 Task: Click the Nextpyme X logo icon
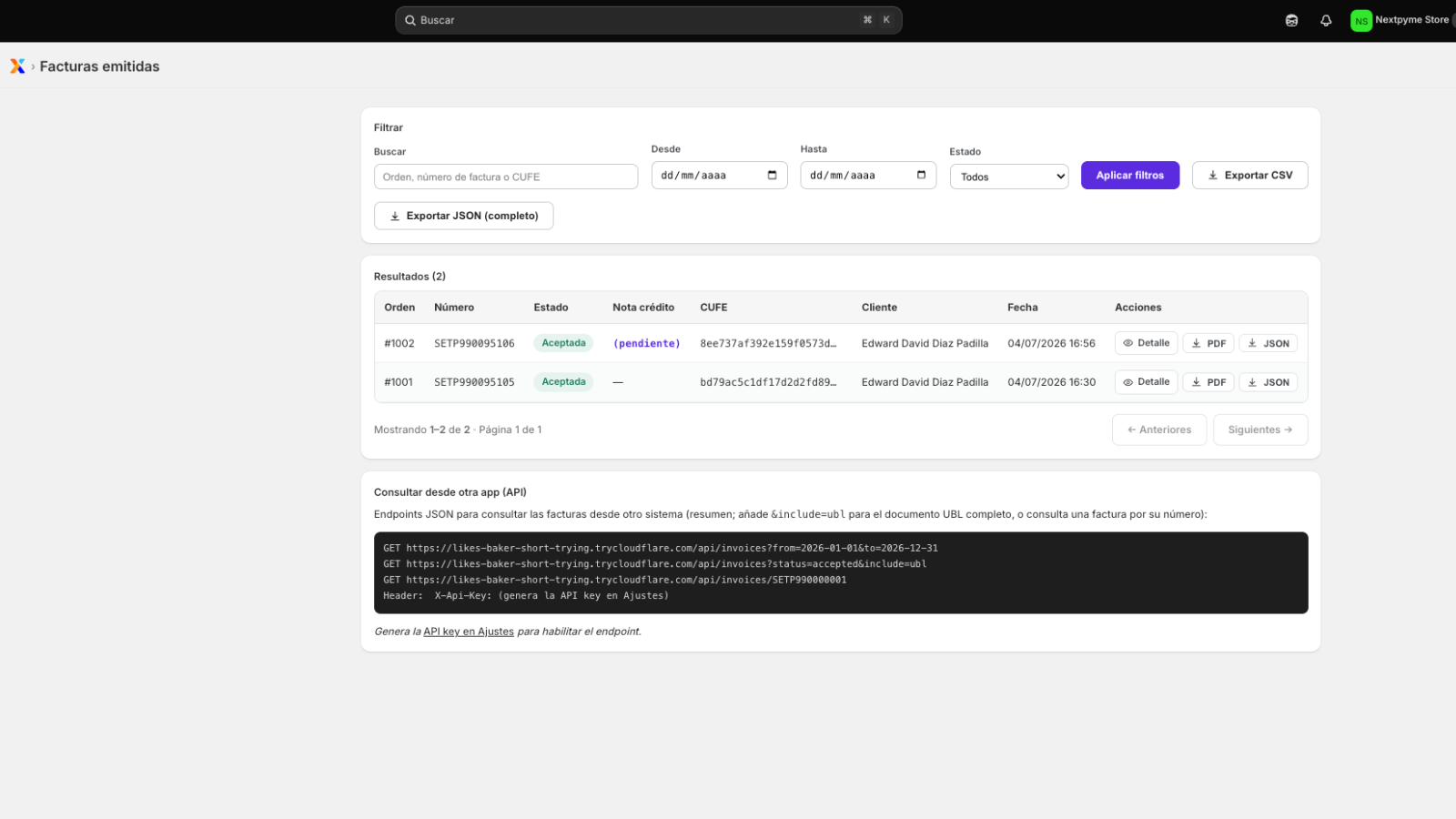(17, 66)
